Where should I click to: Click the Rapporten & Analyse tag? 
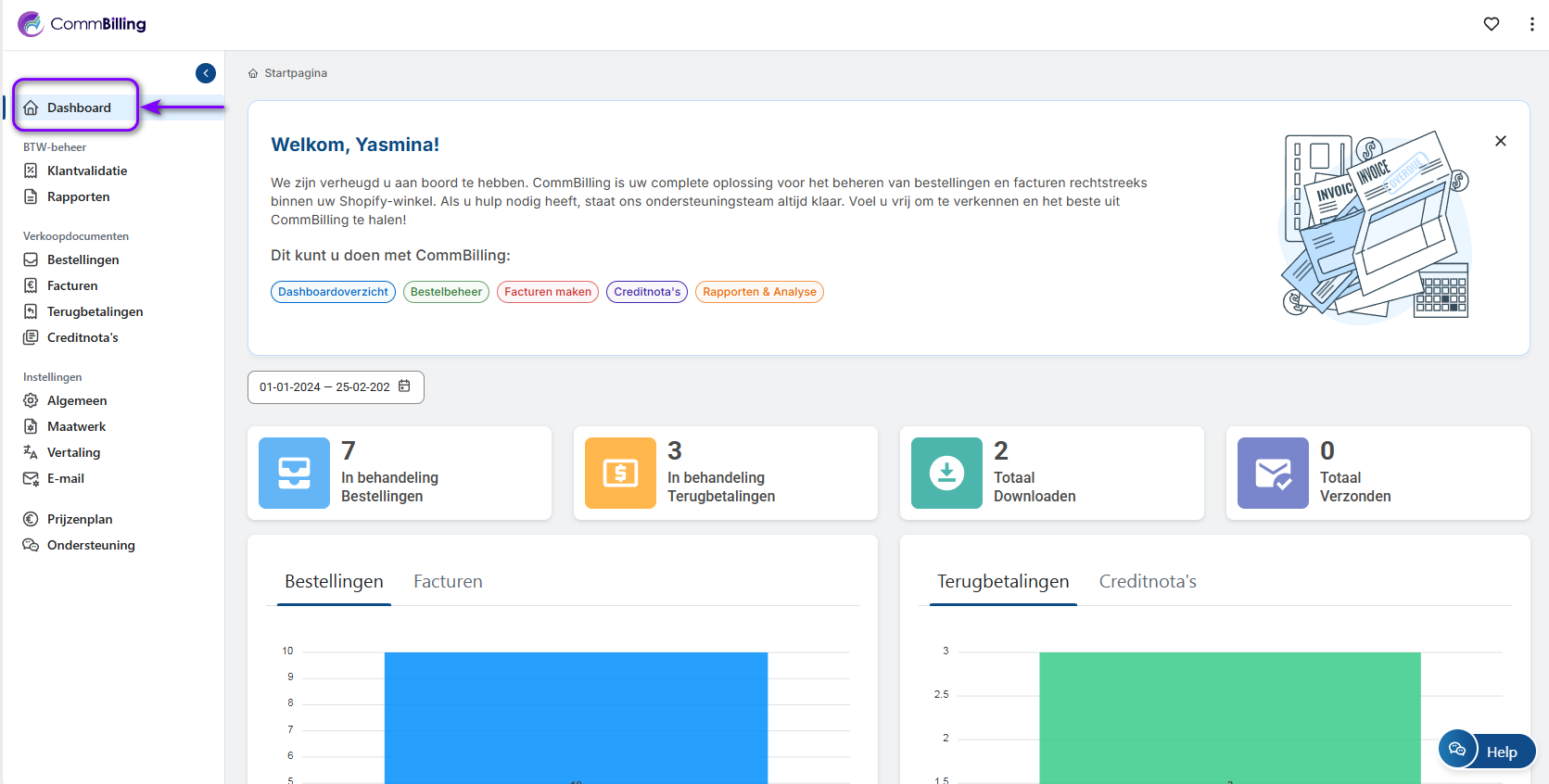(x=758, y=292)
